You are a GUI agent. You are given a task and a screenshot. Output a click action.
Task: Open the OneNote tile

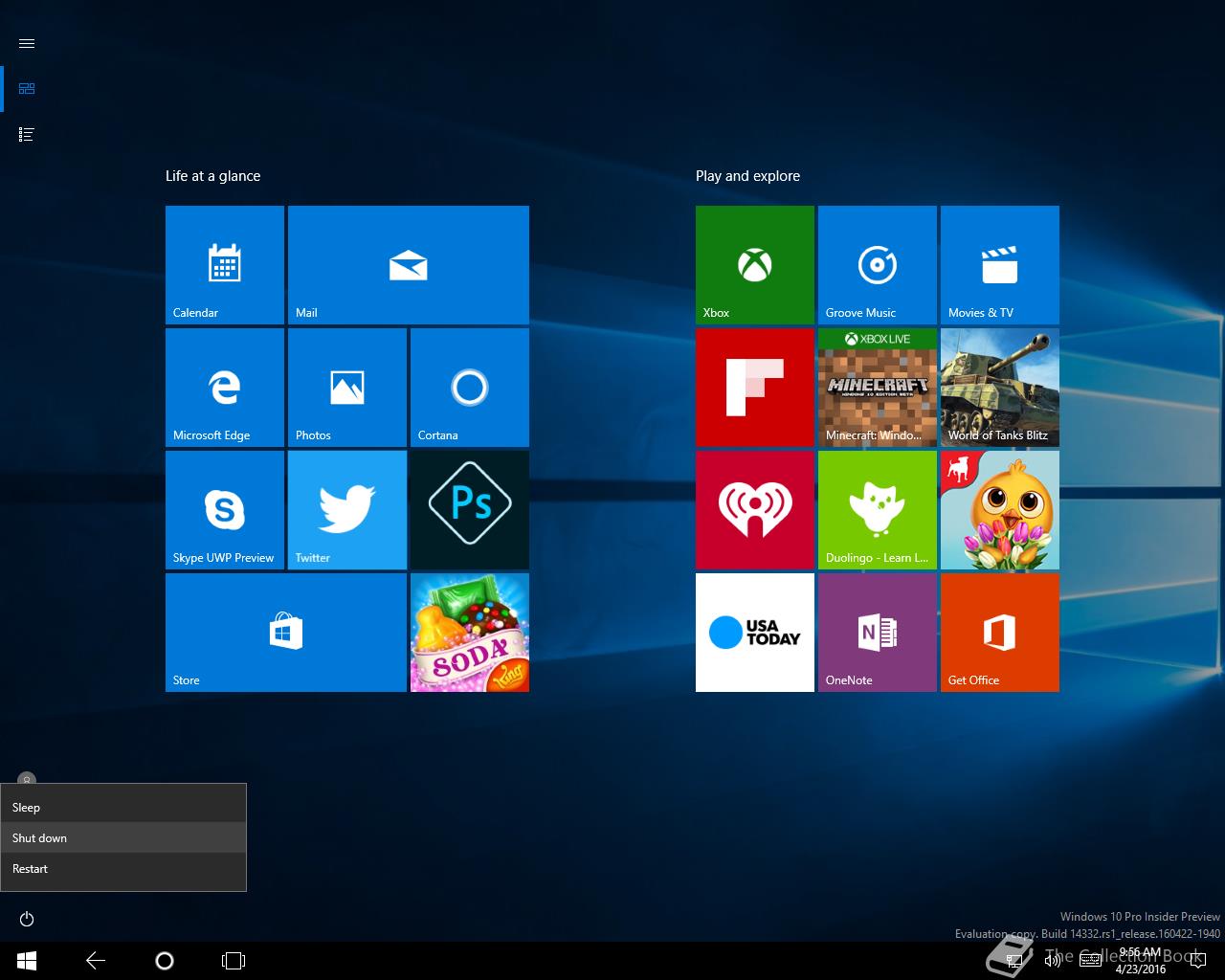(x=877, y=633)
